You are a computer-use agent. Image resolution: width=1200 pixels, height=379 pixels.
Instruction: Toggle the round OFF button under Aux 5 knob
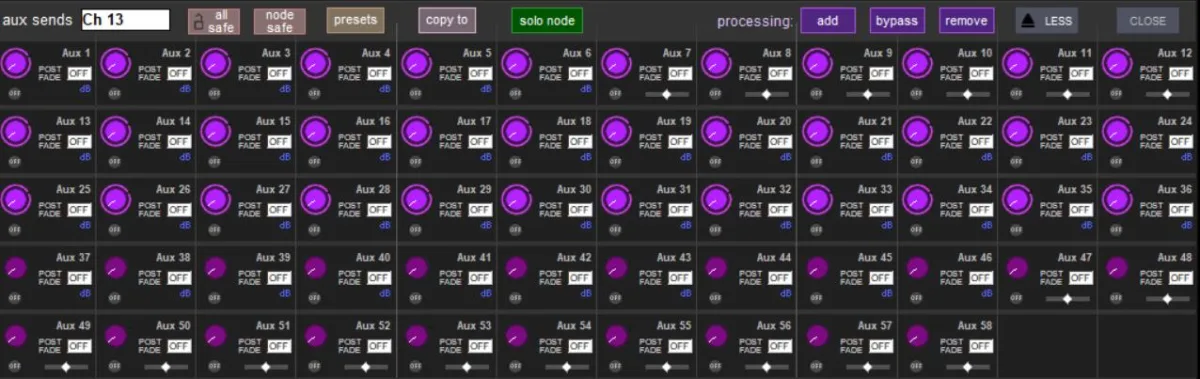click(x=415, y=93)
